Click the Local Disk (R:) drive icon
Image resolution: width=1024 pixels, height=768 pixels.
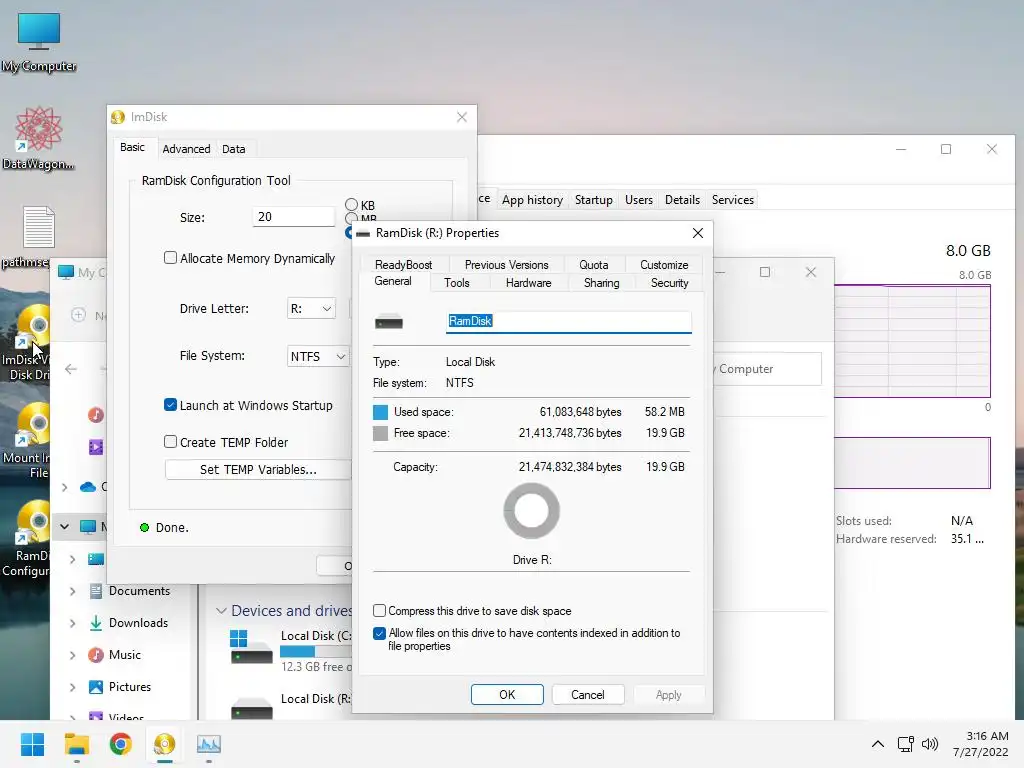[x=251, y=708]
